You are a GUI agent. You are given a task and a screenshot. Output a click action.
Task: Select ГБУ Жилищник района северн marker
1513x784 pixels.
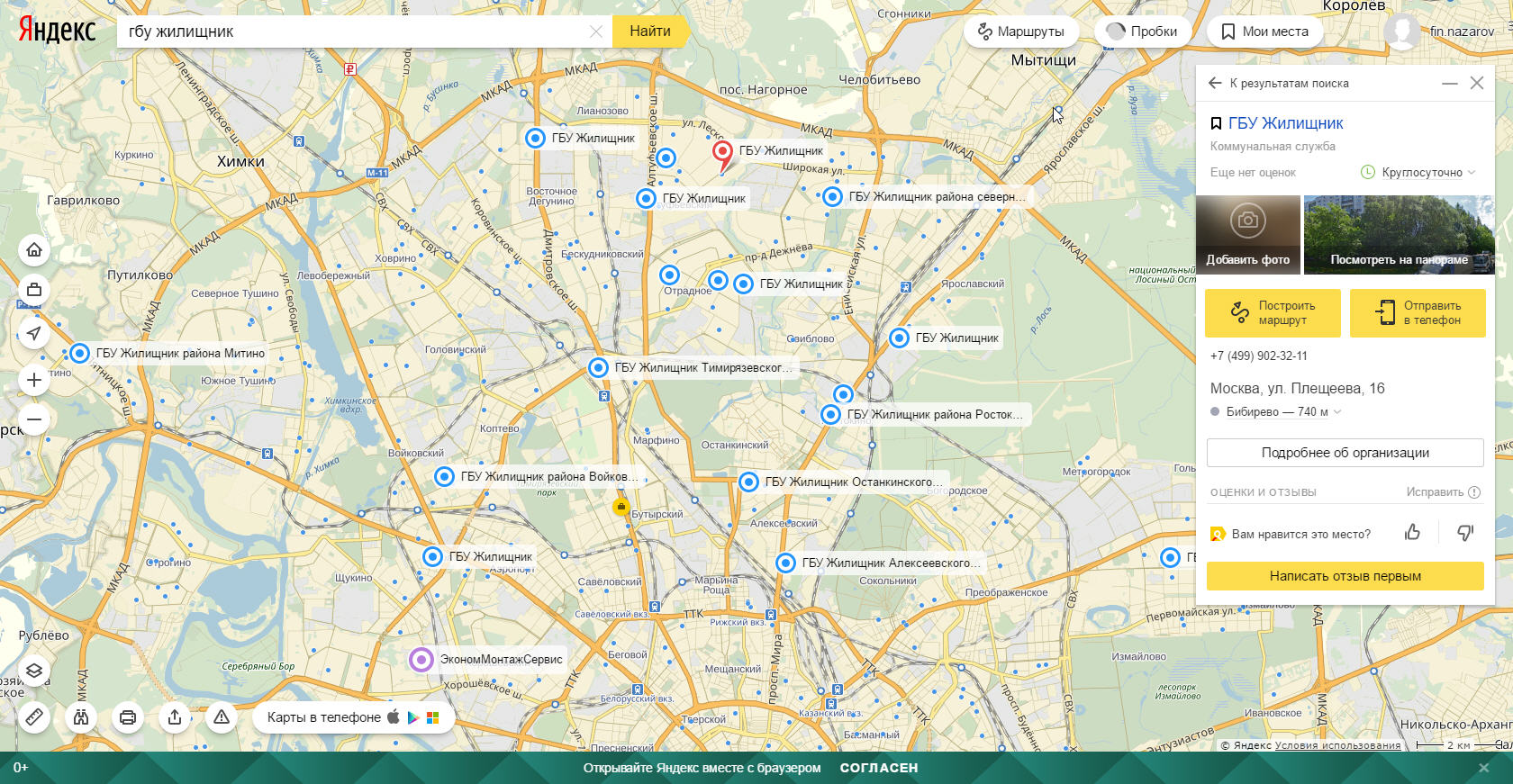click(832, 196)
